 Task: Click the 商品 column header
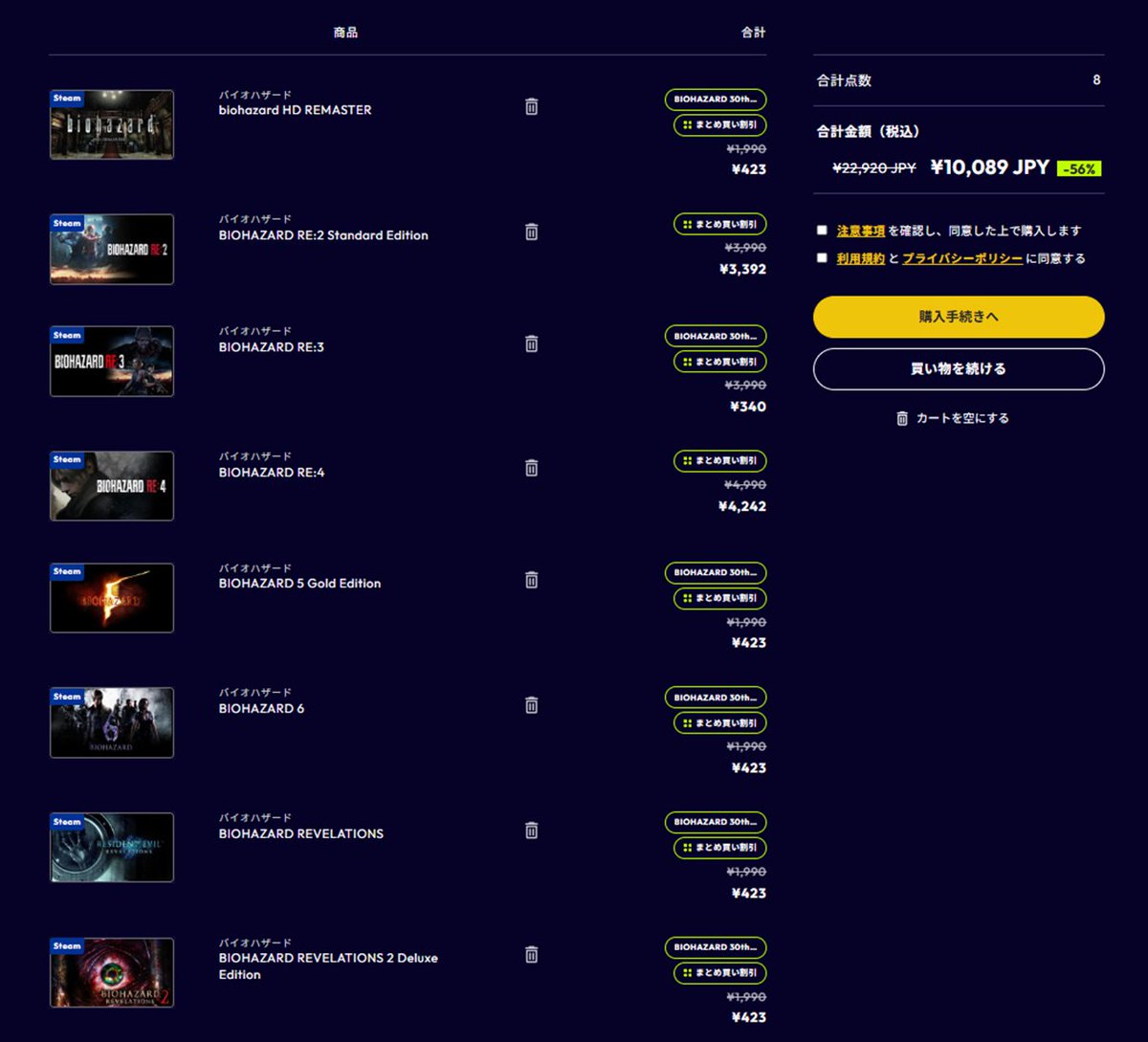pyautogui.click(x=345, y=33)
